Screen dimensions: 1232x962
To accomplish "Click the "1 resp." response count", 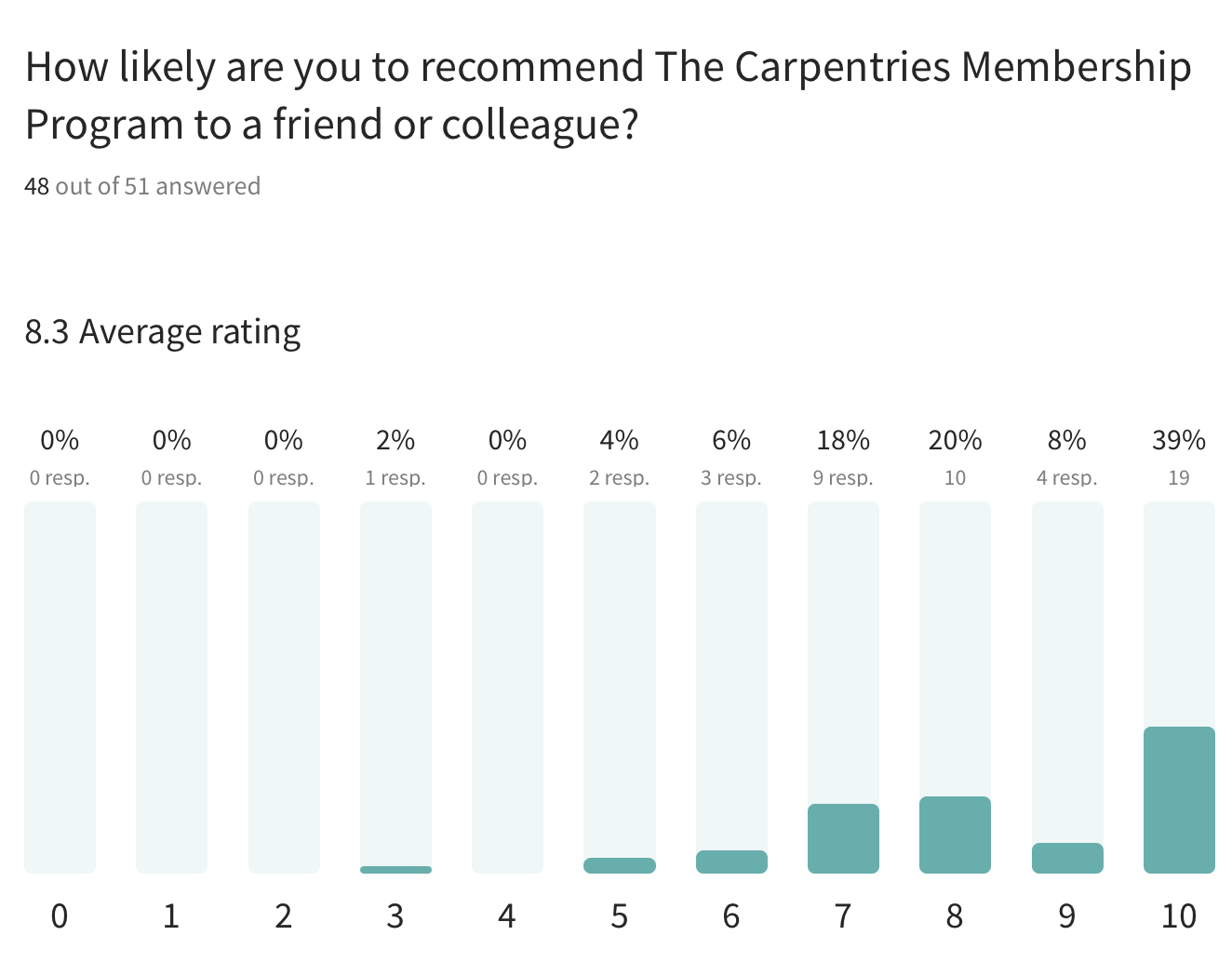I will [395, 478].
